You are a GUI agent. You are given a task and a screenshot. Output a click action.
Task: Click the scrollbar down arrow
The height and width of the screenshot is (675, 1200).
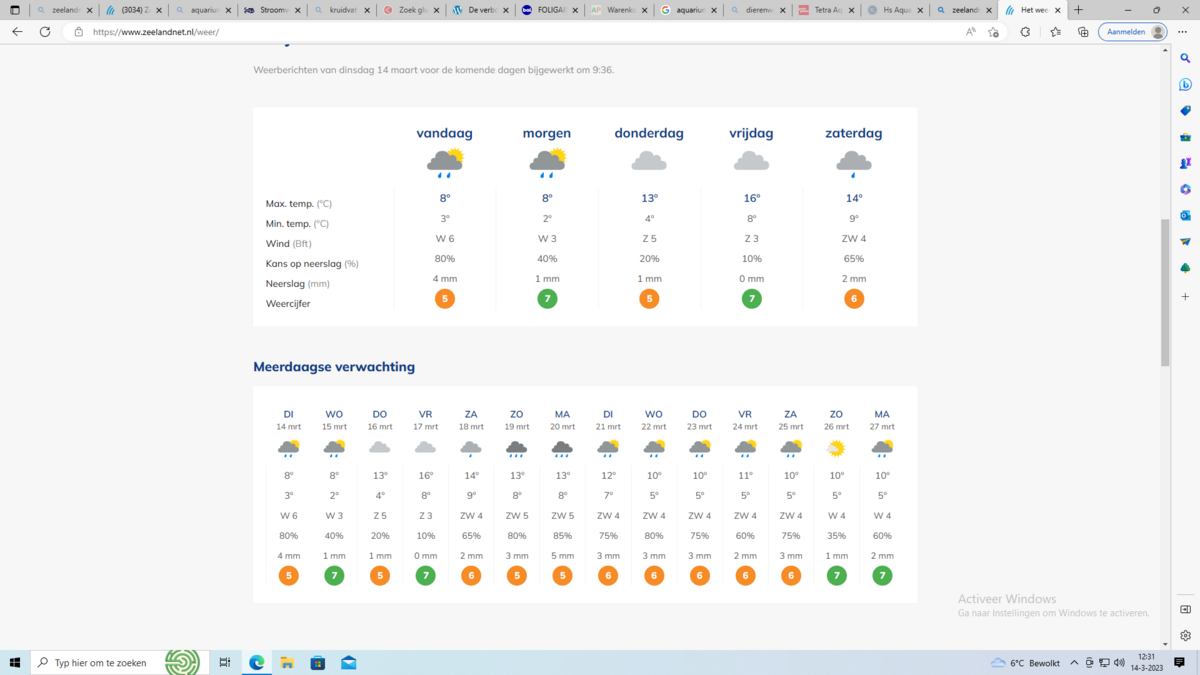point(1165,645)
